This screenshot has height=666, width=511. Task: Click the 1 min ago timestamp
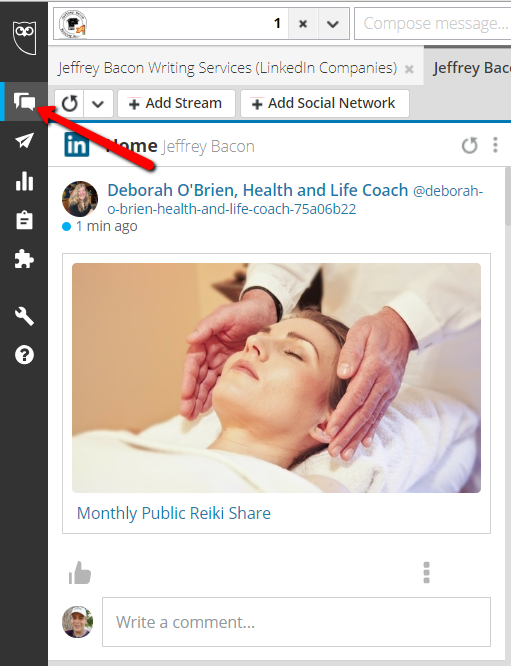point(106,226)
